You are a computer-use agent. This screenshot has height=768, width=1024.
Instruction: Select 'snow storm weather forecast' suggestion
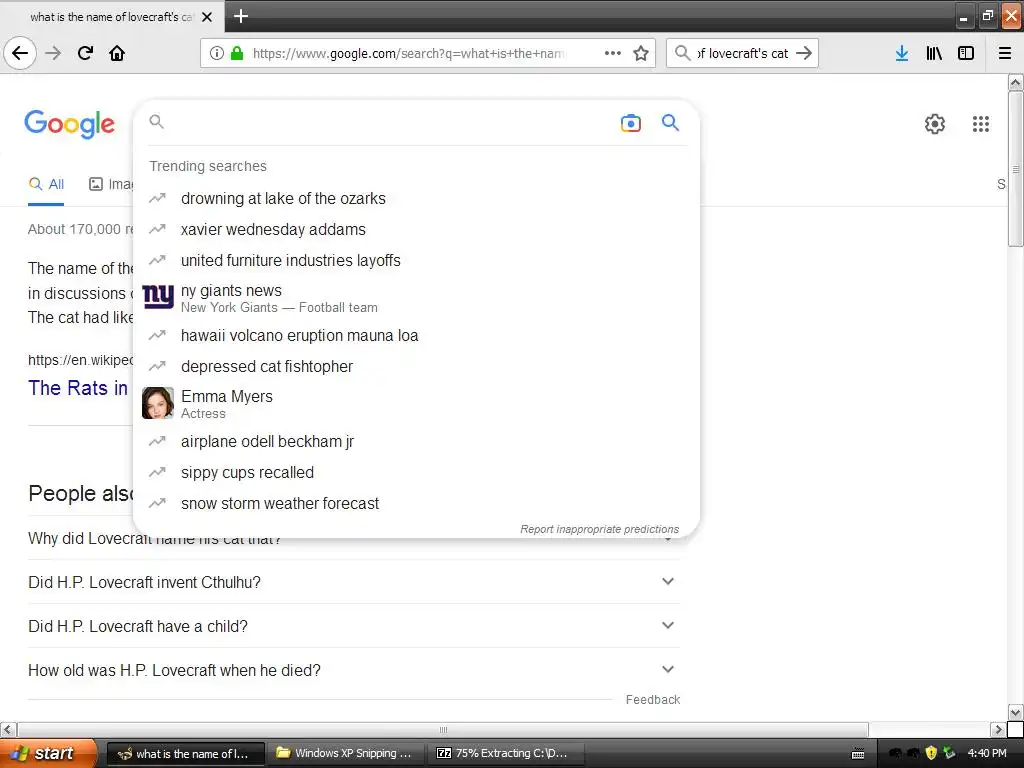coord(416,504)
